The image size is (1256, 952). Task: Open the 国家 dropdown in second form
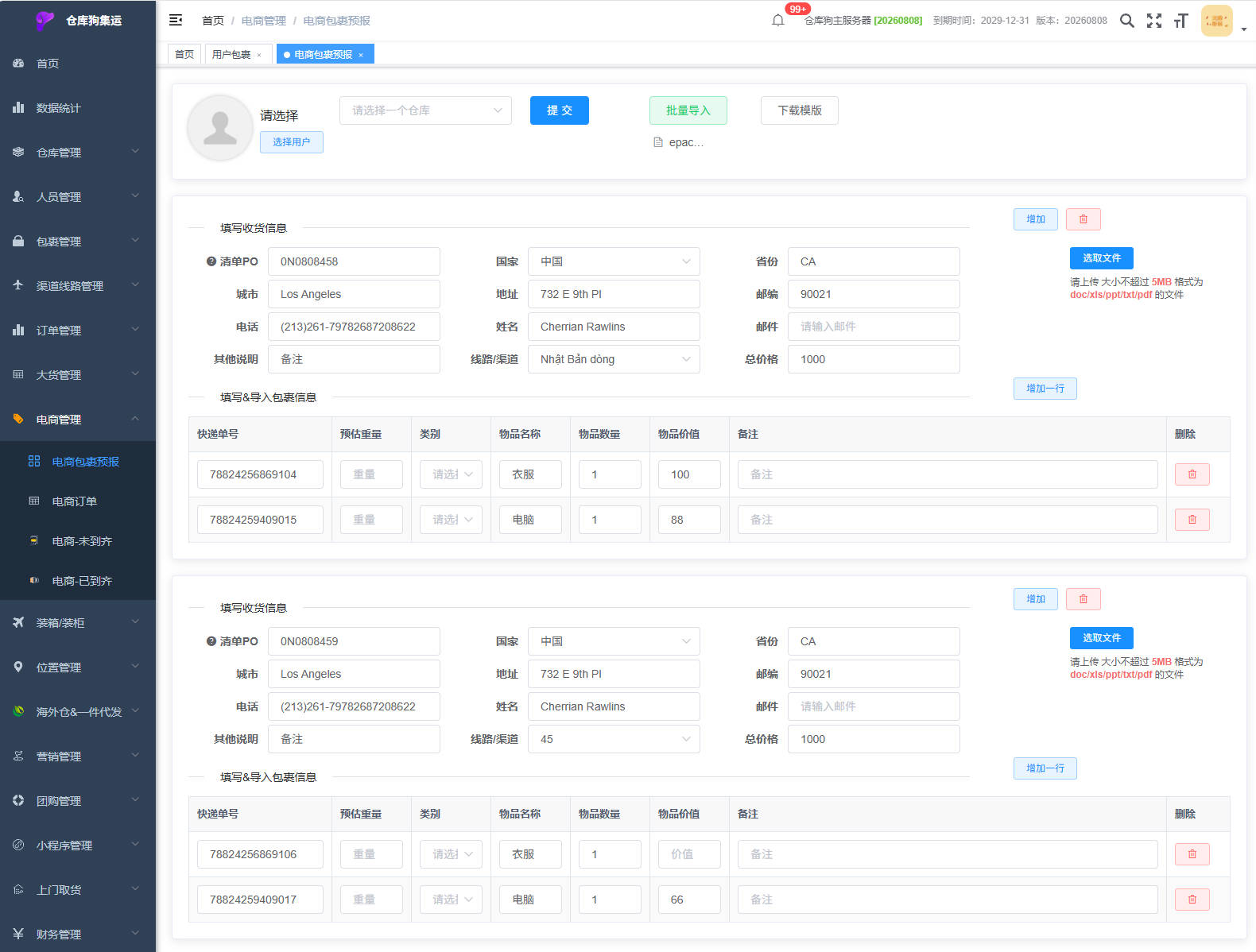[x=614, y=641]
